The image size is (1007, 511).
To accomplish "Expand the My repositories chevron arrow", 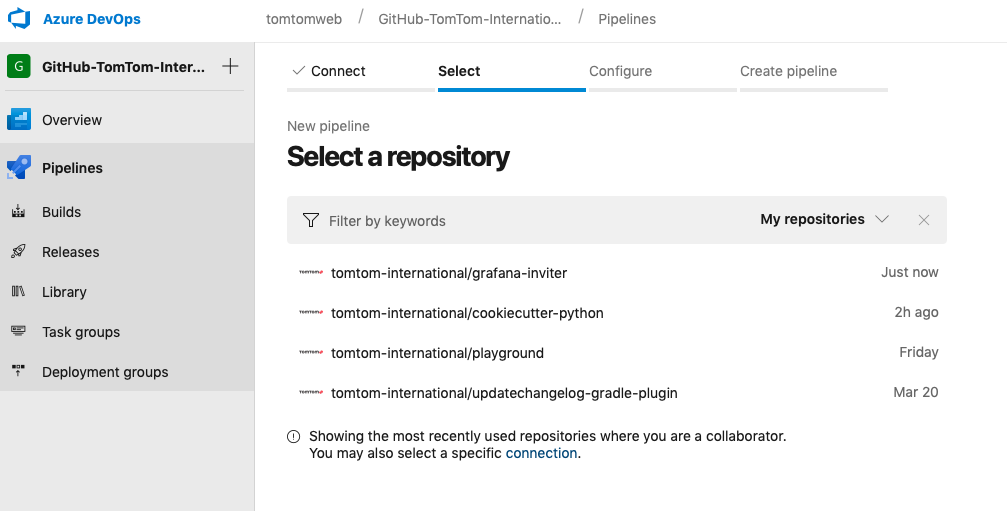I will coord(882,219).
